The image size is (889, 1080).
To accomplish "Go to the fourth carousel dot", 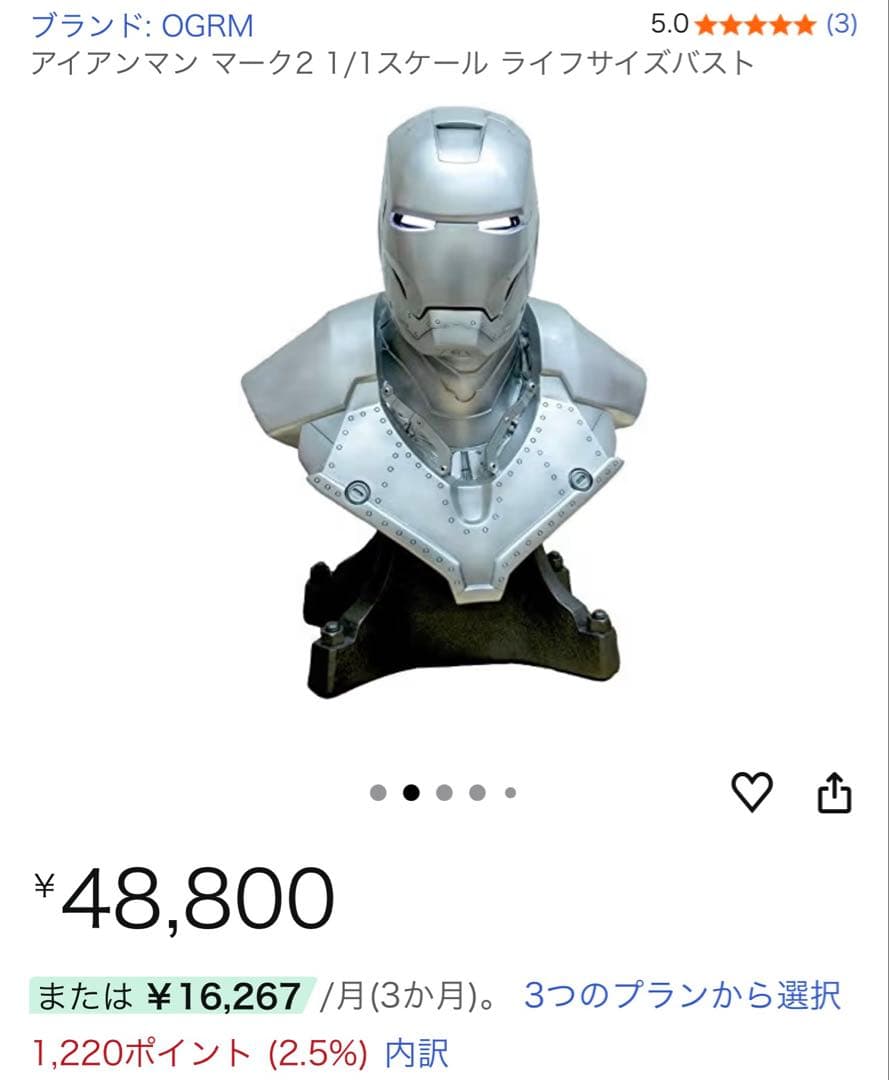I will point(477,793).
